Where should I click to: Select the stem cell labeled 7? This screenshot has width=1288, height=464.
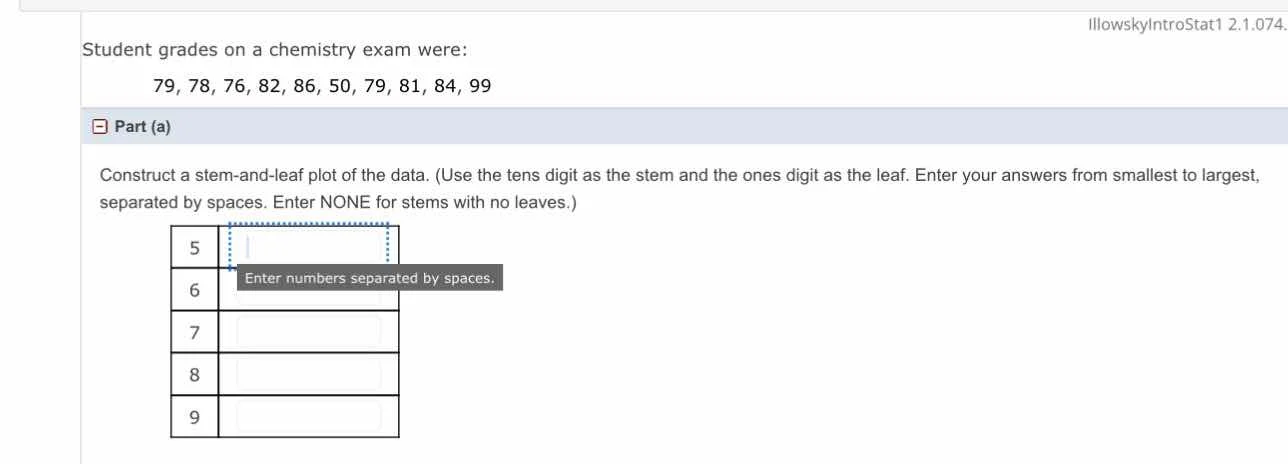[194, 332]
